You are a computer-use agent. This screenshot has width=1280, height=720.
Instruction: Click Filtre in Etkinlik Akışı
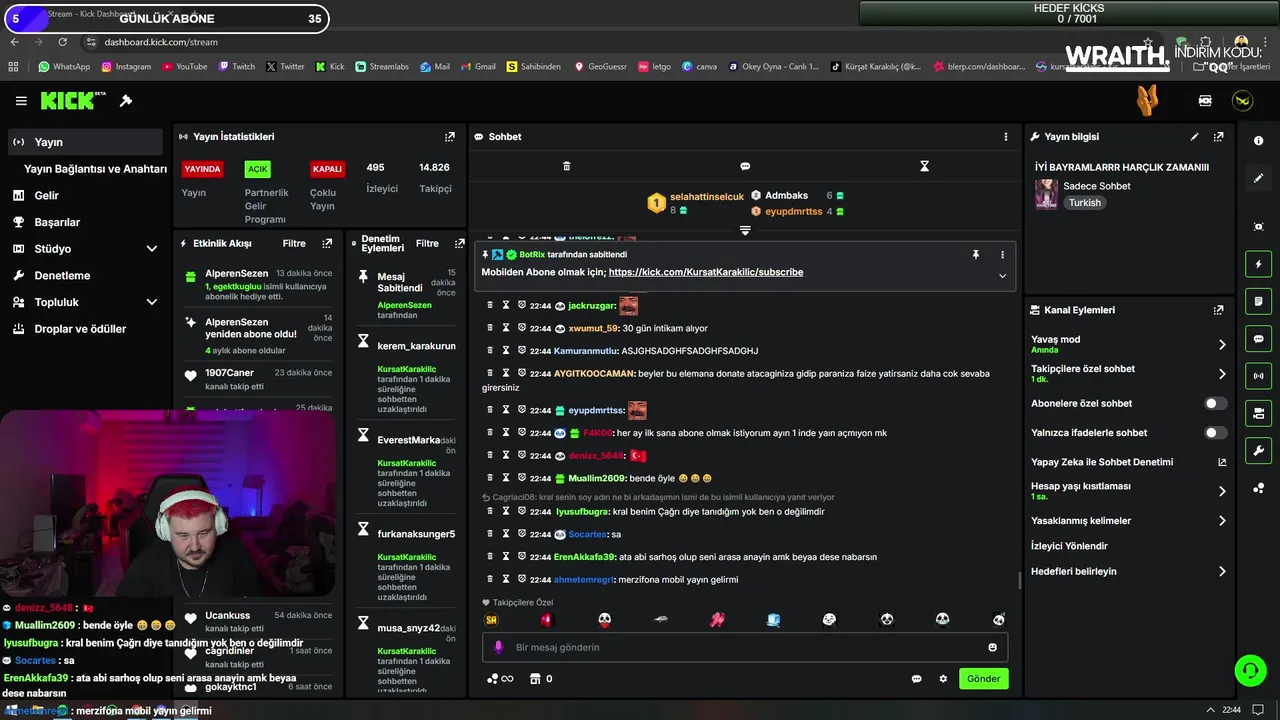click(294, 243)
